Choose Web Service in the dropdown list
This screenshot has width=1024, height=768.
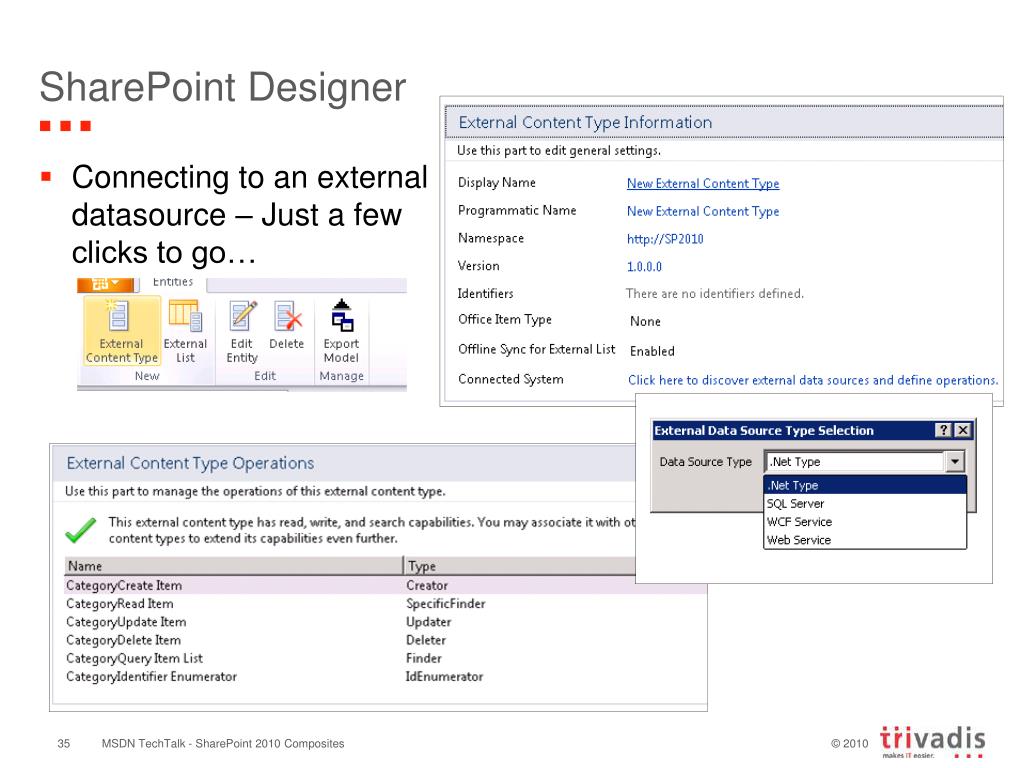(865, 540)
